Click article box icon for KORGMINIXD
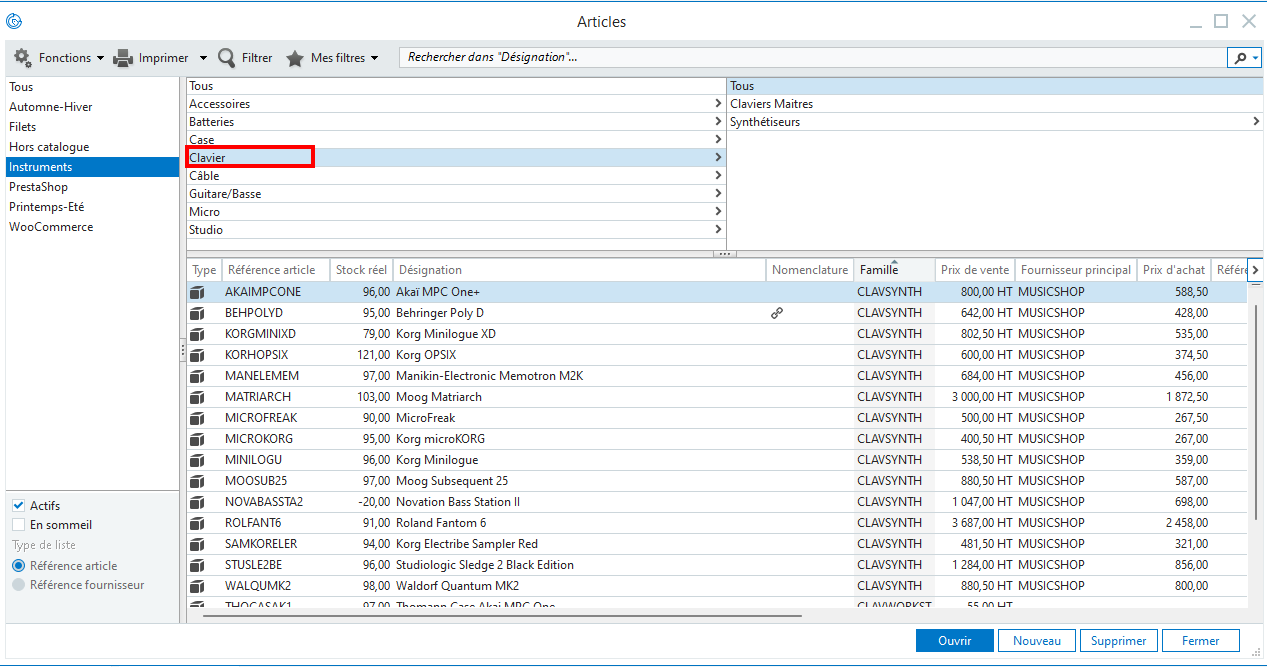 click(197, 334)
